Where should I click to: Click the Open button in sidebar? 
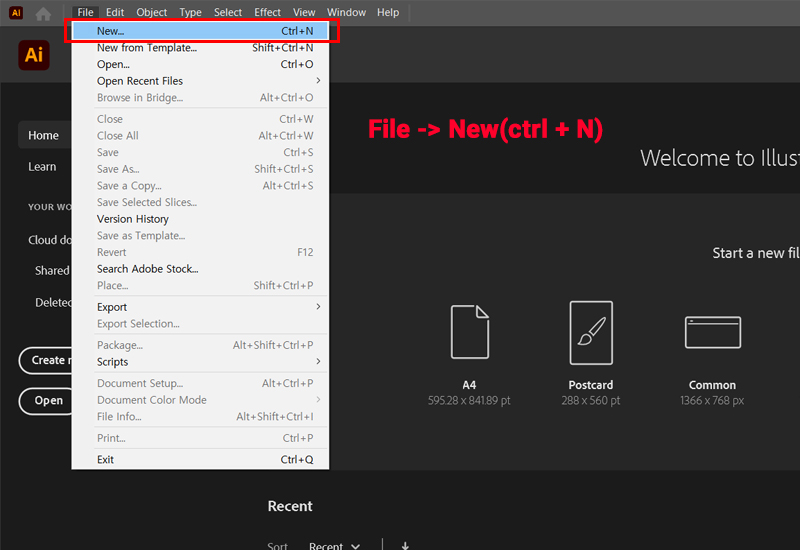(x=46, y=401)
